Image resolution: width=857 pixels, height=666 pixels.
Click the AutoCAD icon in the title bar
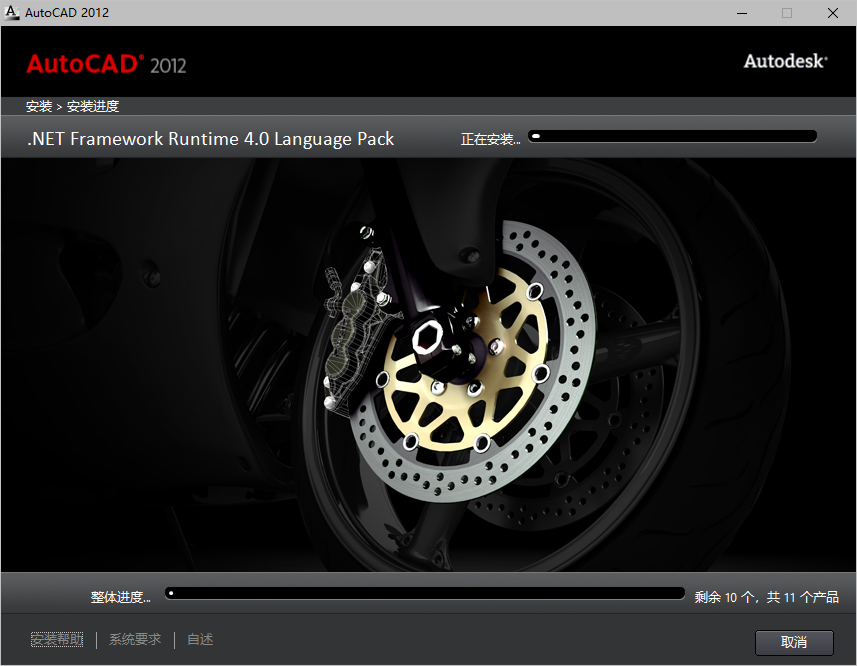[x=14, y=12]
